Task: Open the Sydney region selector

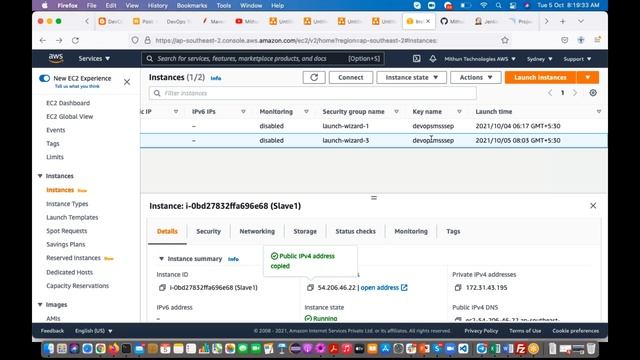Action: point(539,59)
